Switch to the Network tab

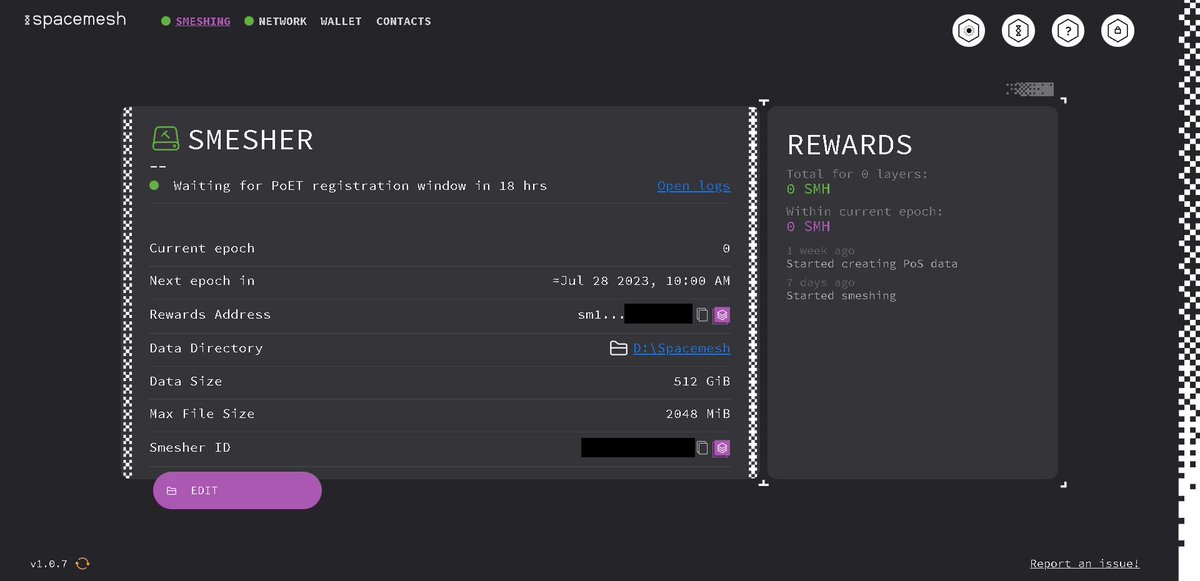click(x=282, y=21)
